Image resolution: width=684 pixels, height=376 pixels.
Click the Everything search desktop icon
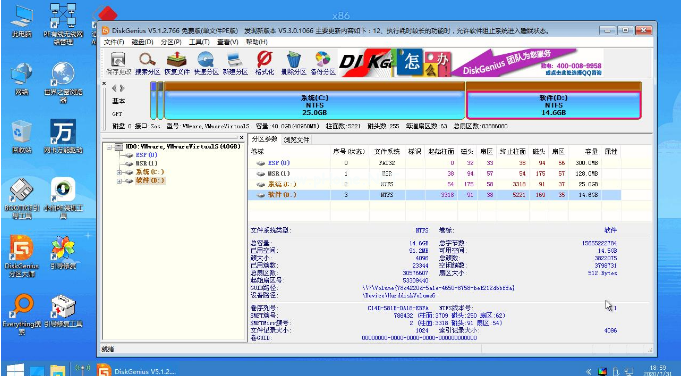21,314
